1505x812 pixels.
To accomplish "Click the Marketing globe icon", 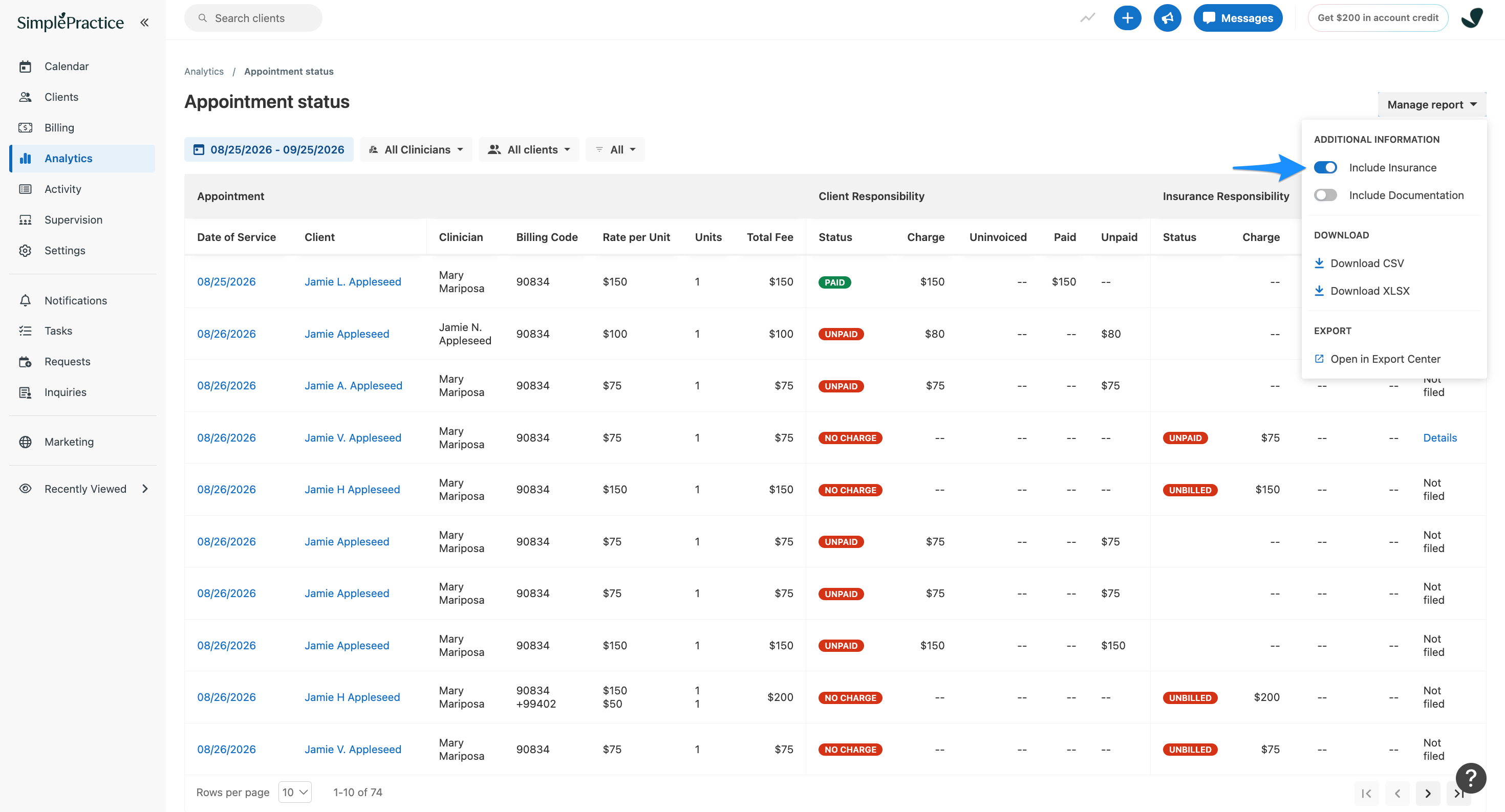I will click(25, 442).
